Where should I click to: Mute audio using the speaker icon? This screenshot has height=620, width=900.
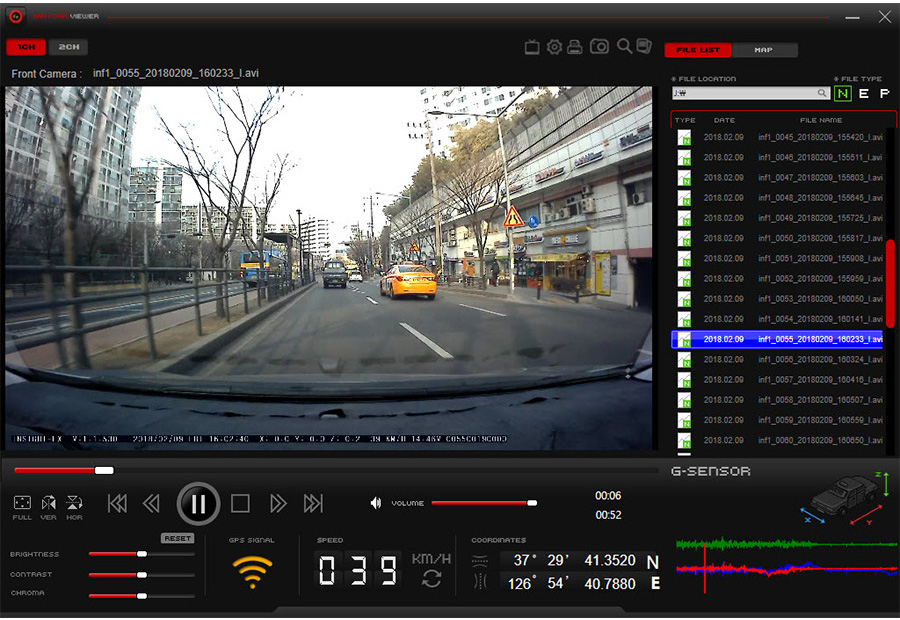click(x=375, y=503)
